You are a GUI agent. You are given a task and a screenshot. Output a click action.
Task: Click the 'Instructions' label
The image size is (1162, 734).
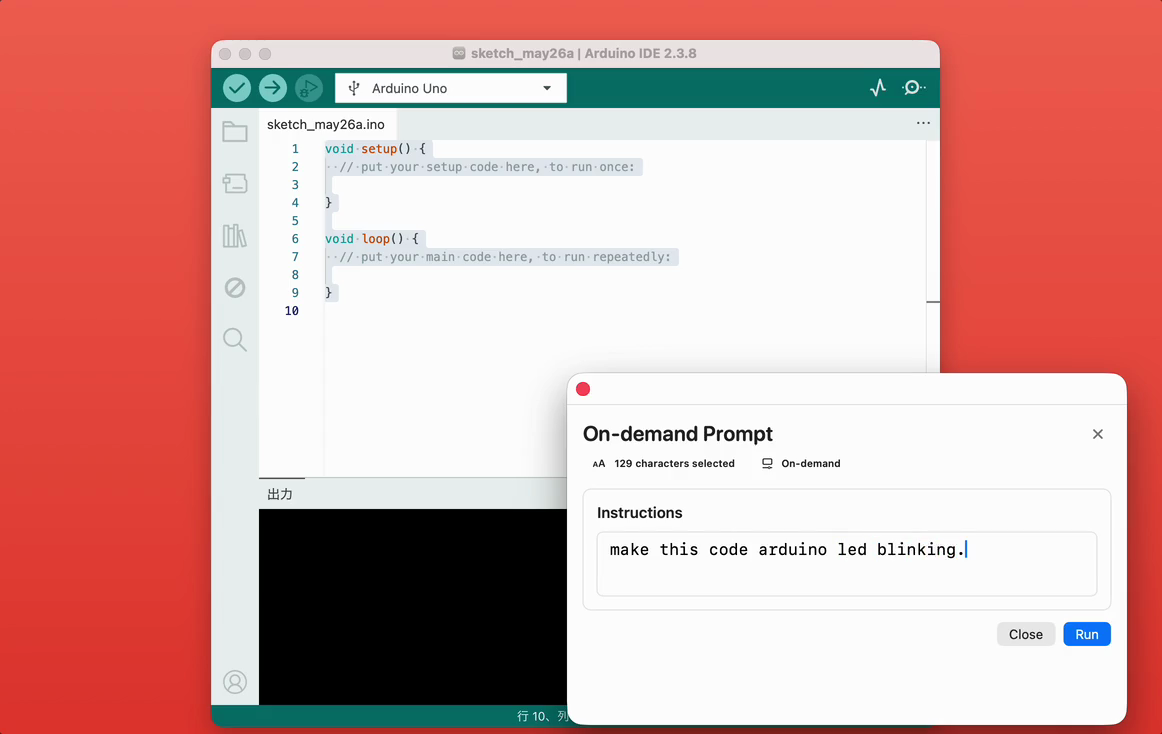pyautogui.click(x=640, y=513)
